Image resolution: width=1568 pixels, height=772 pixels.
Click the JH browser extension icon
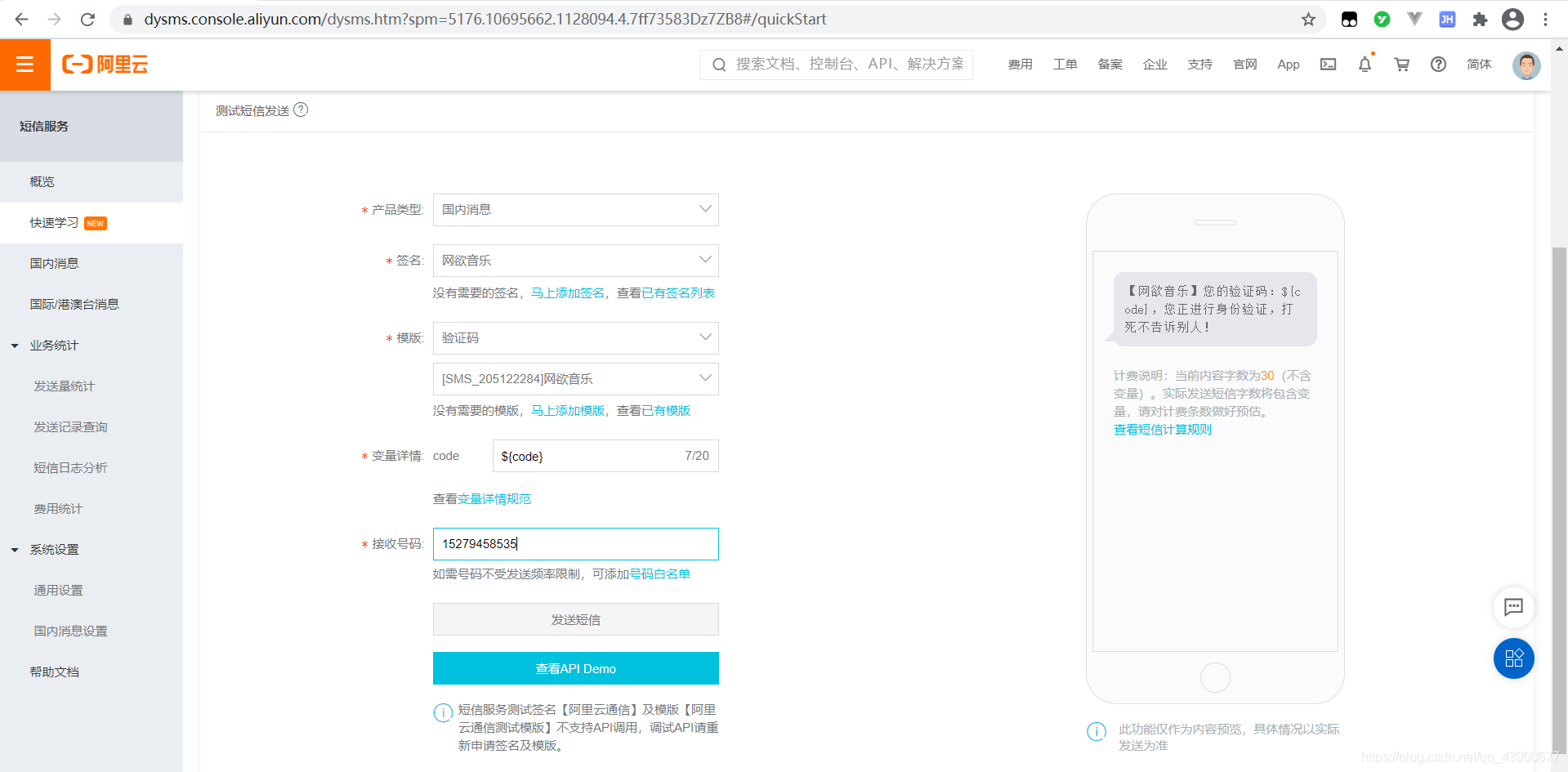point(1447,19)
